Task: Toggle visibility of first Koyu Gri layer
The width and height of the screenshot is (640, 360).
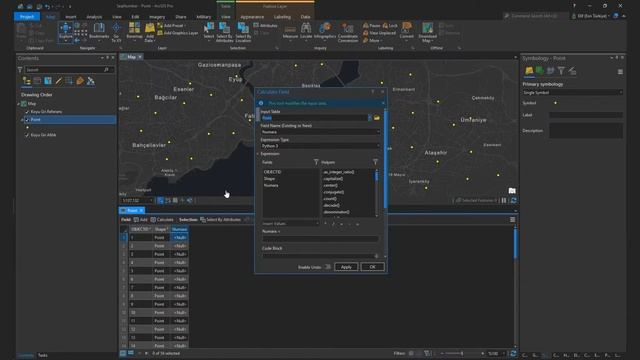Action: pos(27,111)
